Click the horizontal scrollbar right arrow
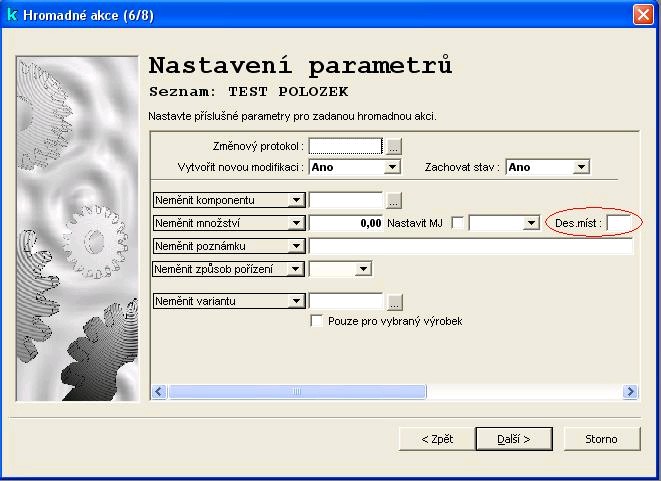 pos(630,392)
